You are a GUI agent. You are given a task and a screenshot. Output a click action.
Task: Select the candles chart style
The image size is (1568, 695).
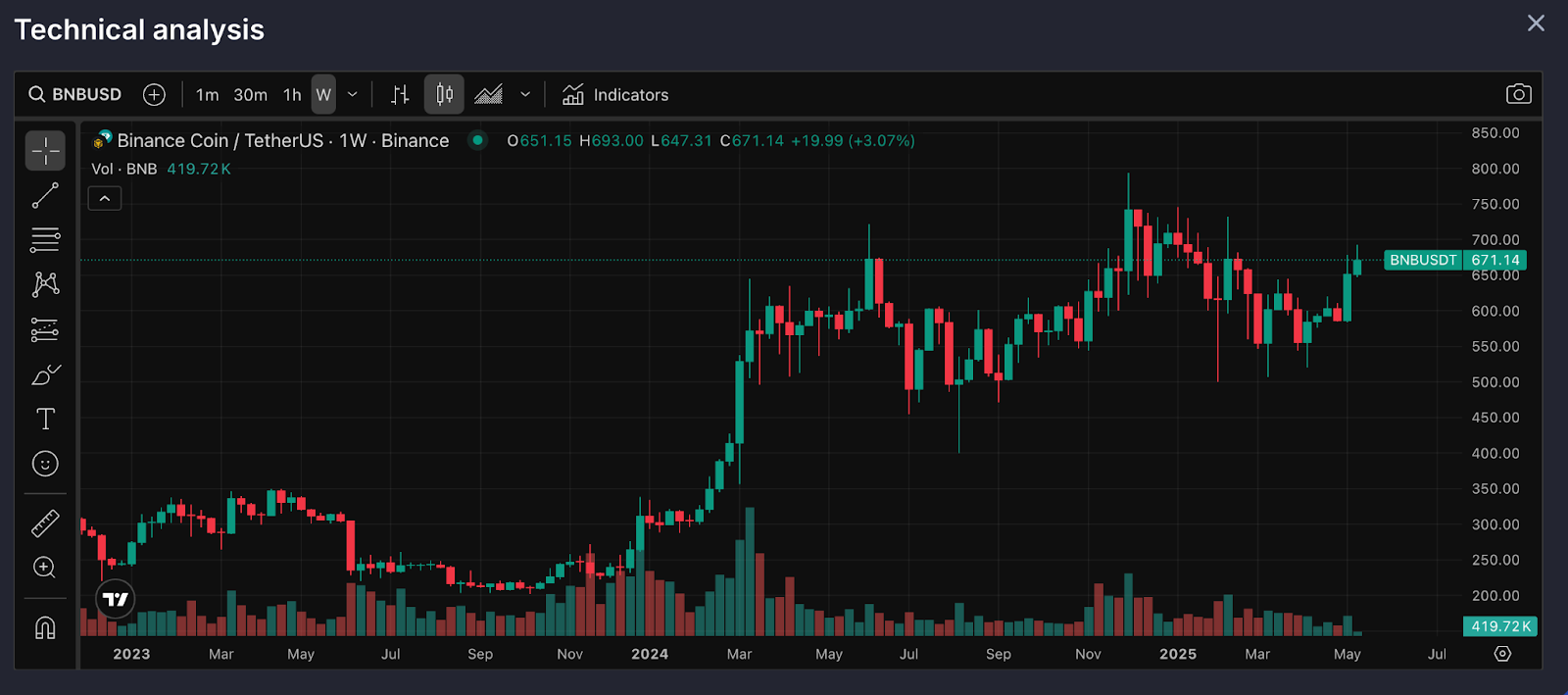[444, 94]
